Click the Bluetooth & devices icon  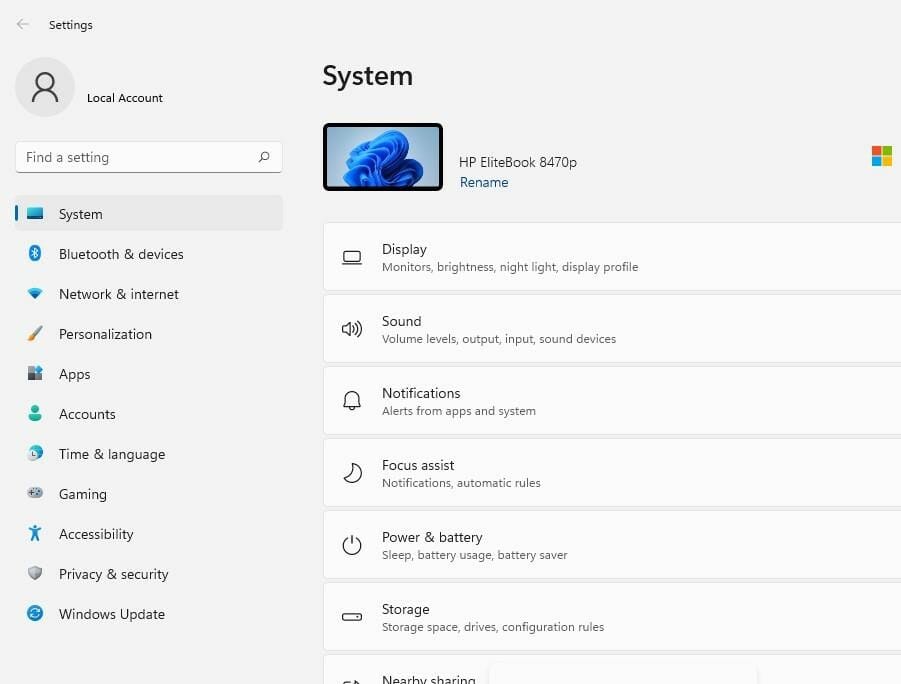pyautogui.click(x=35, y=254)
